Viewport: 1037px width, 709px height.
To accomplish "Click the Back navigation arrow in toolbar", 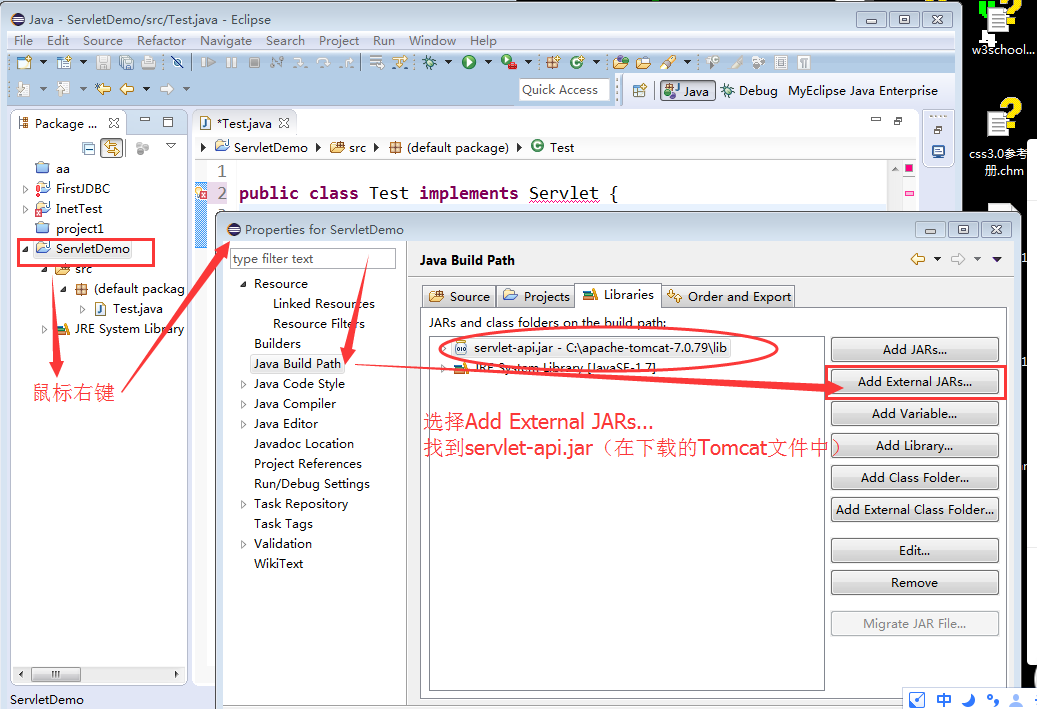I will pyautogui.click(x=127, y=89).
